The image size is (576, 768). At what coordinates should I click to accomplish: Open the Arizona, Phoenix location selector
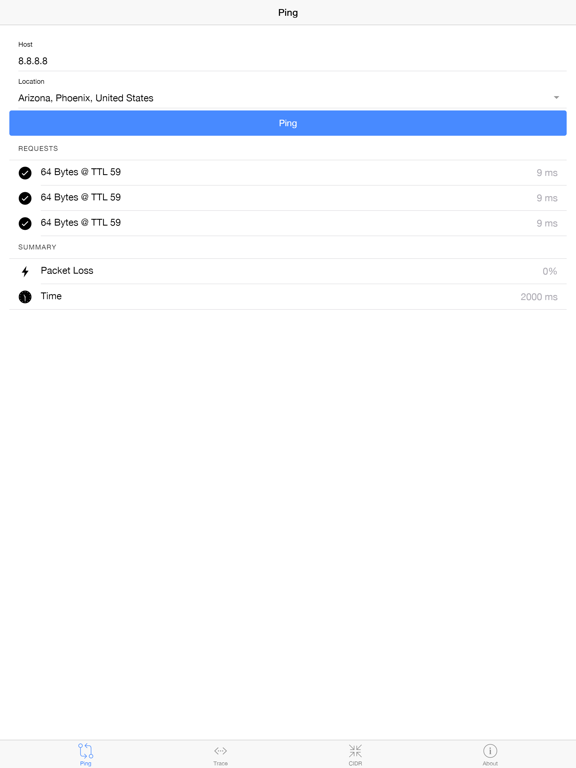288,97
